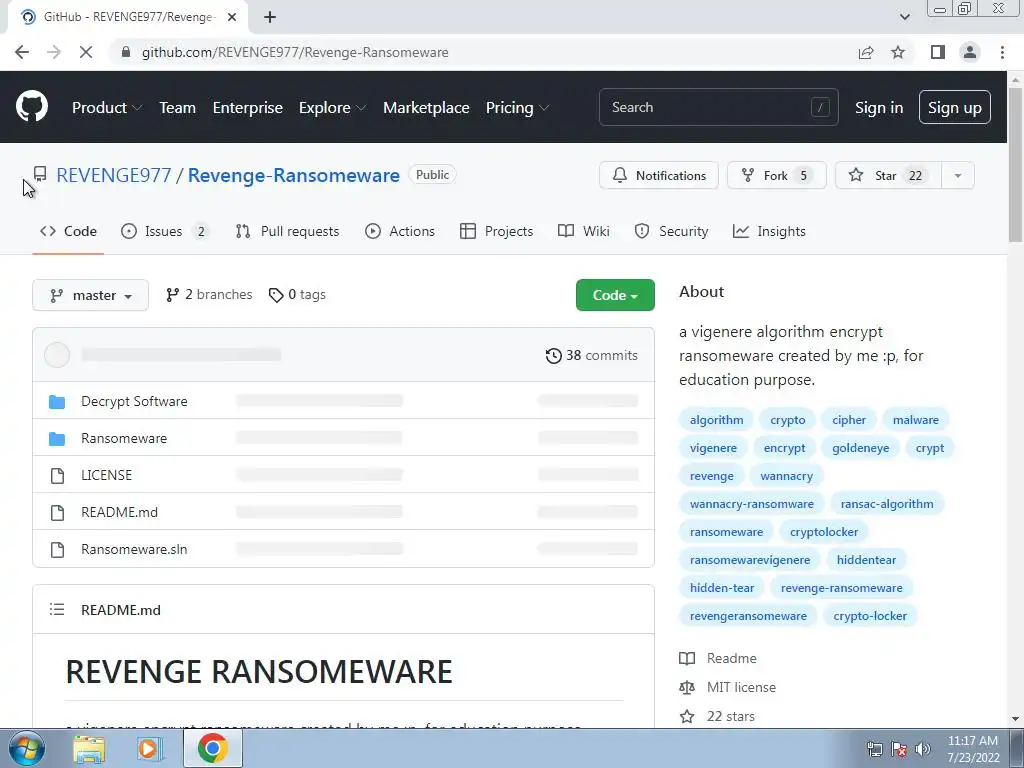
Task: Close the GitHub browser tab
Action: 232,17
